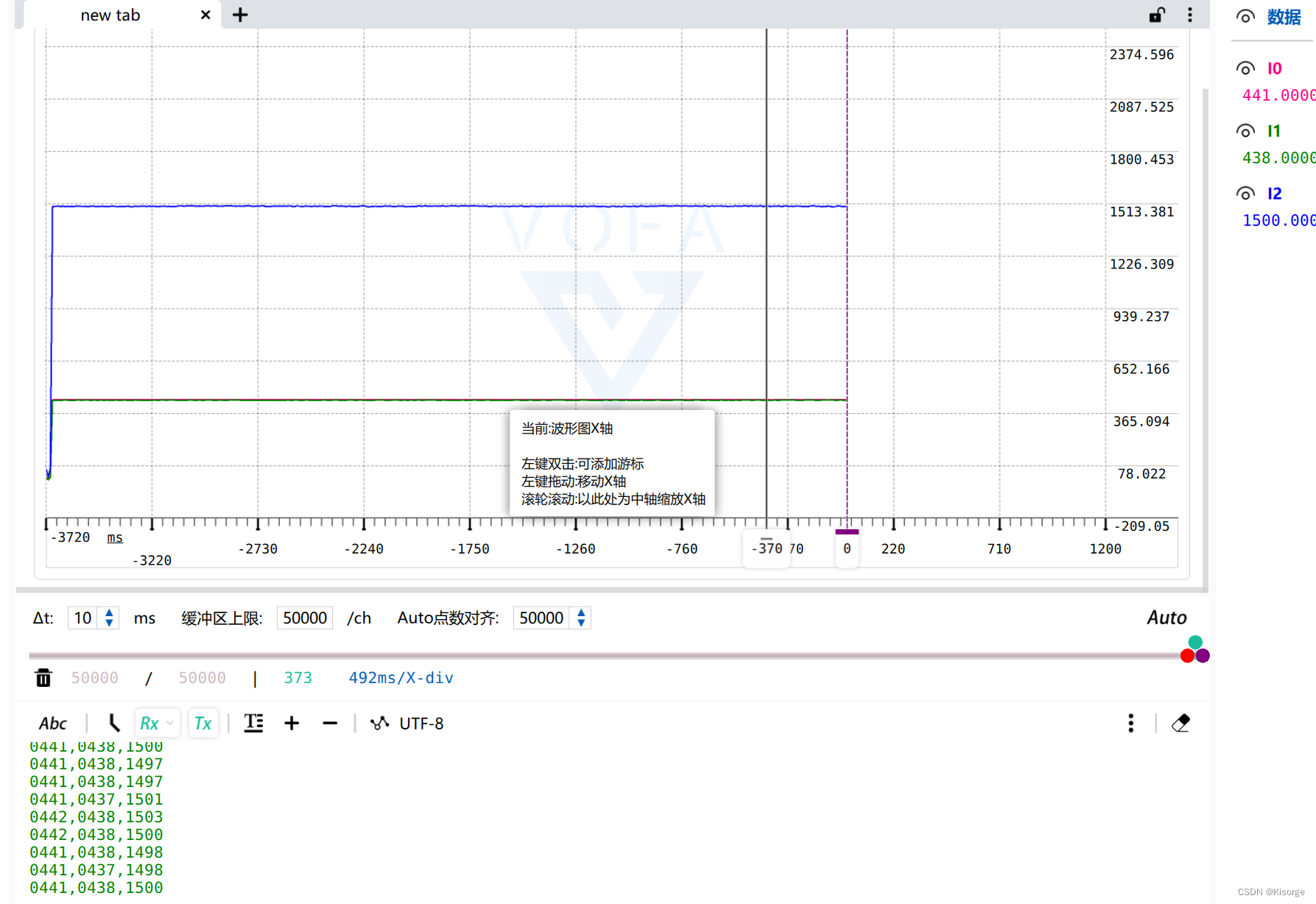Select the UTF-8 encoding option
This screenshot has height=904, width=1316.
421,724
